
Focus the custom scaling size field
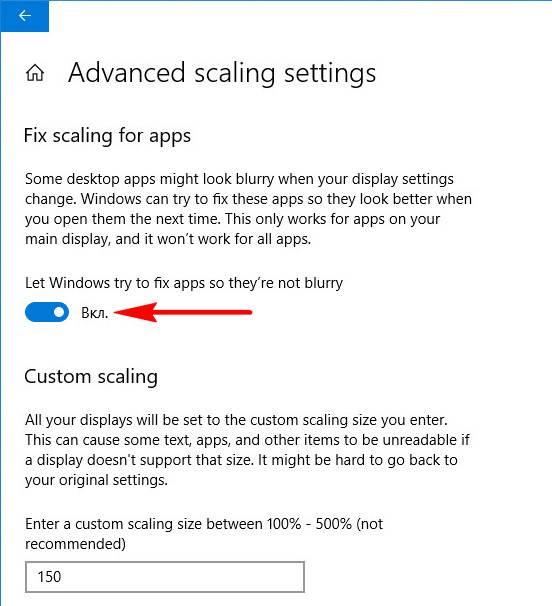click(x=165, y=577)
